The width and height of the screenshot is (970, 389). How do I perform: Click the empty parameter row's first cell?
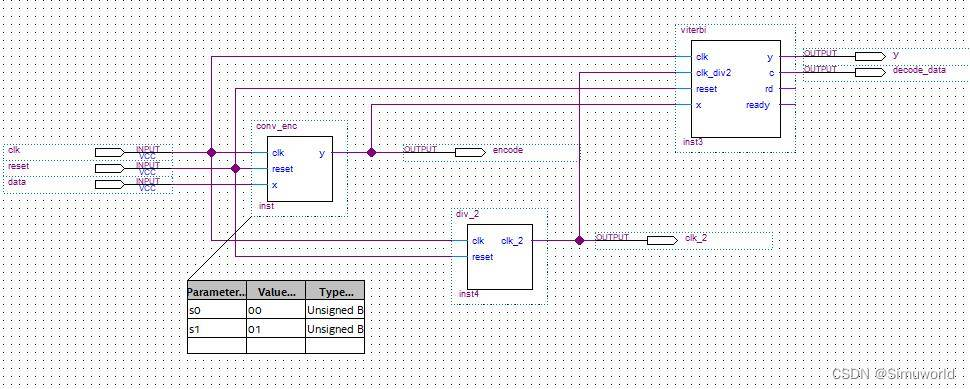pyautogui.click(x=217, y=346)
